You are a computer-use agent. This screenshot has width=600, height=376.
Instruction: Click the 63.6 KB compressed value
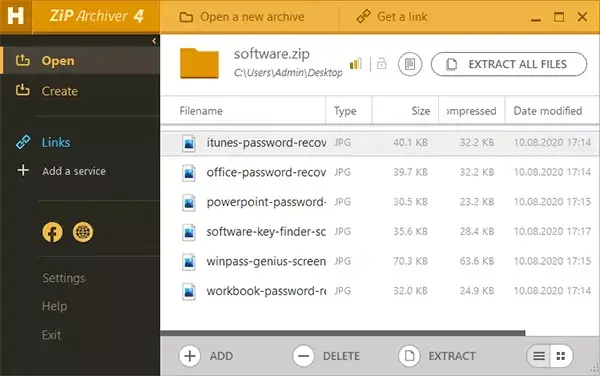[x=477, y=261]
